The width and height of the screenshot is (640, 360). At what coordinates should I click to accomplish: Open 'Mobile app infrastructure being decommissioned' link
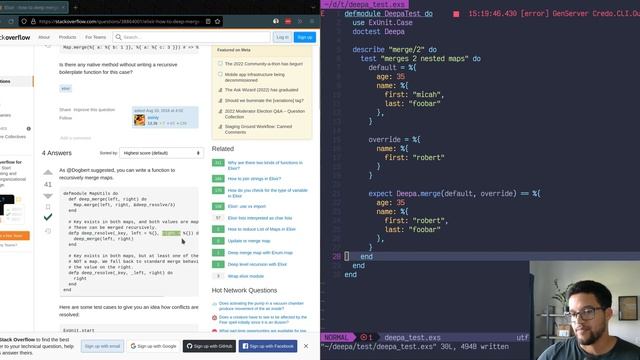(255, 77)
